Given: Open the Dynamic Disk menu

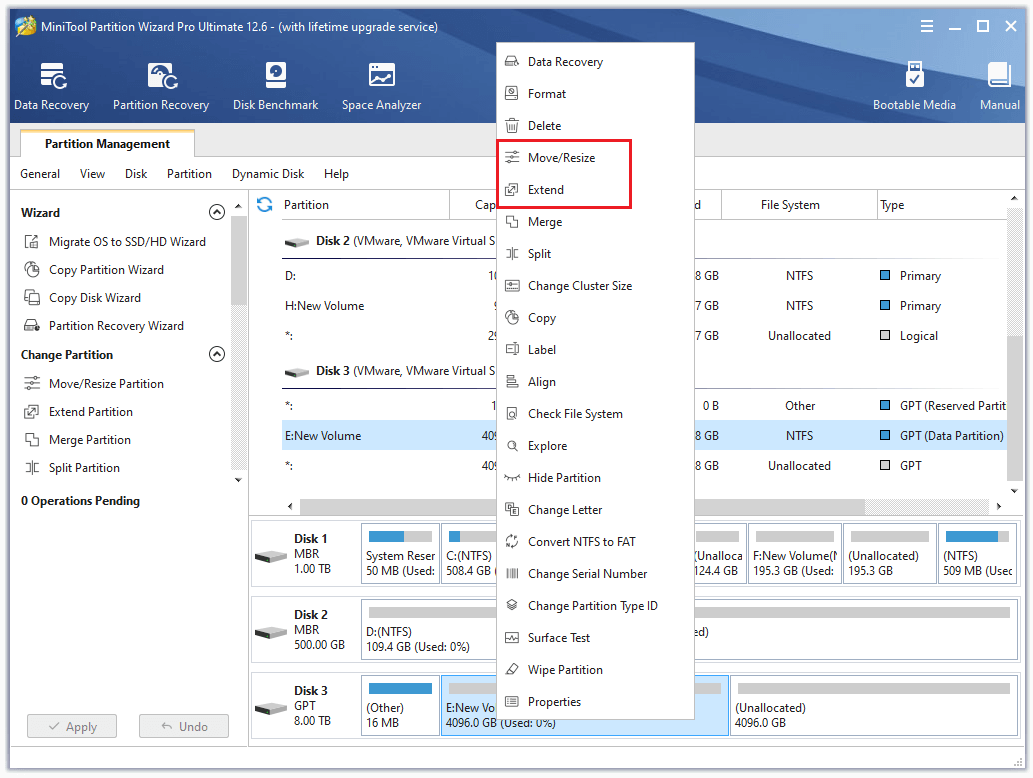Looking at the screenshot, I should click(x=268, y=174).
